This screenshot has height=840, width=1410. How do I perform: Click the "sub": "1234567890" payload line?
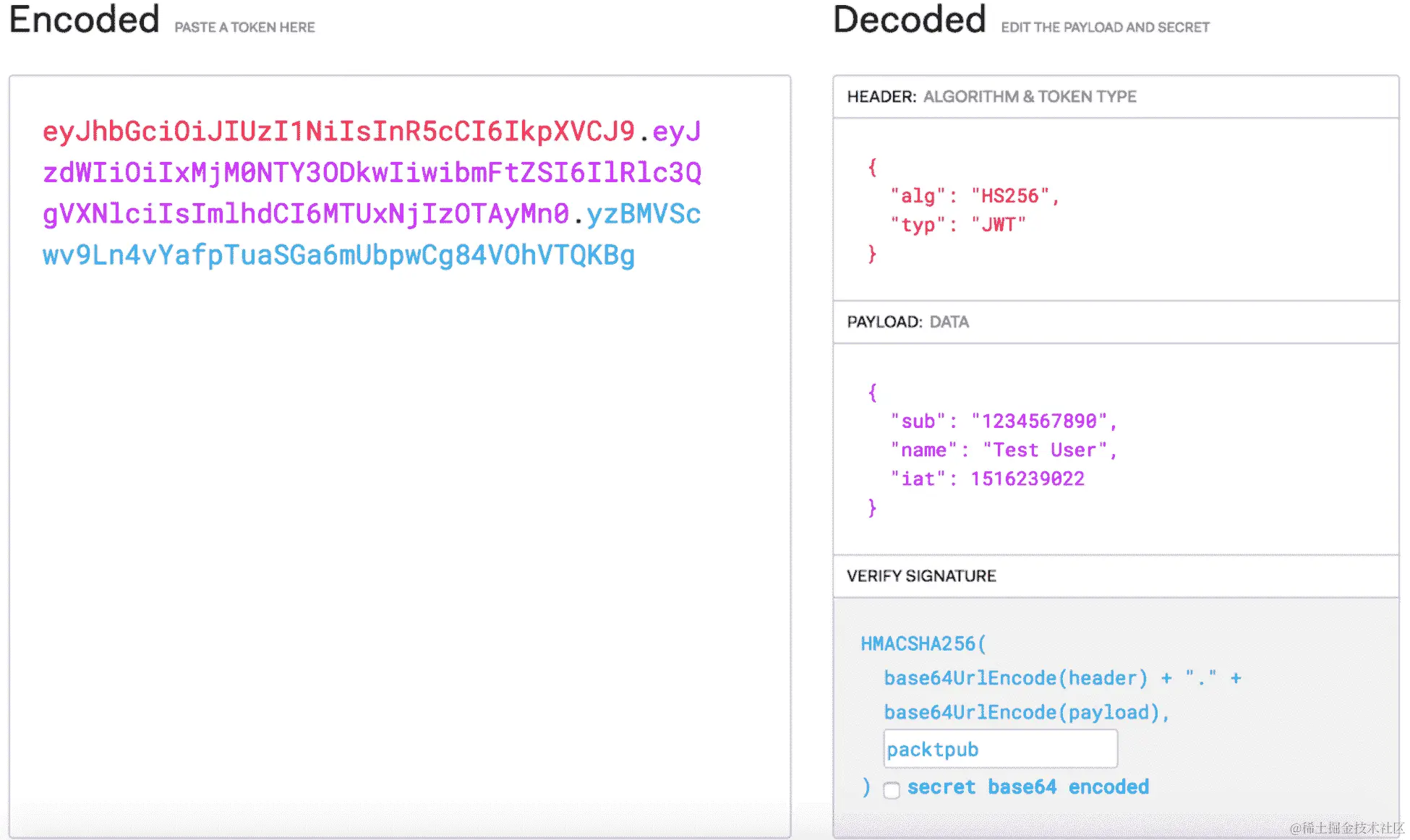(1004, 421)
